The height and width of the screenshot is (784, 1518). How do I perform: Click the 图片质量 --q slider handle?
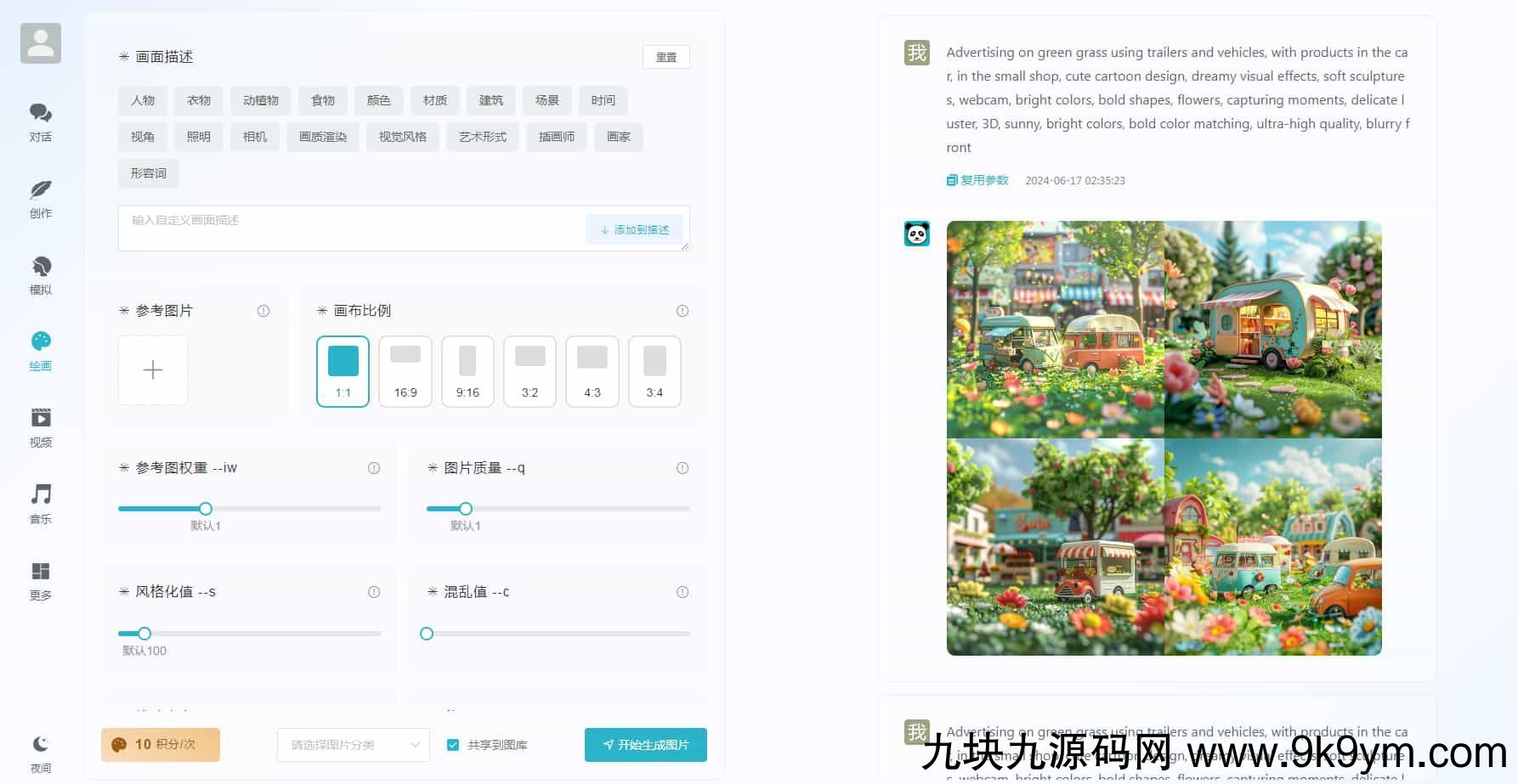[x=466, y=509]
